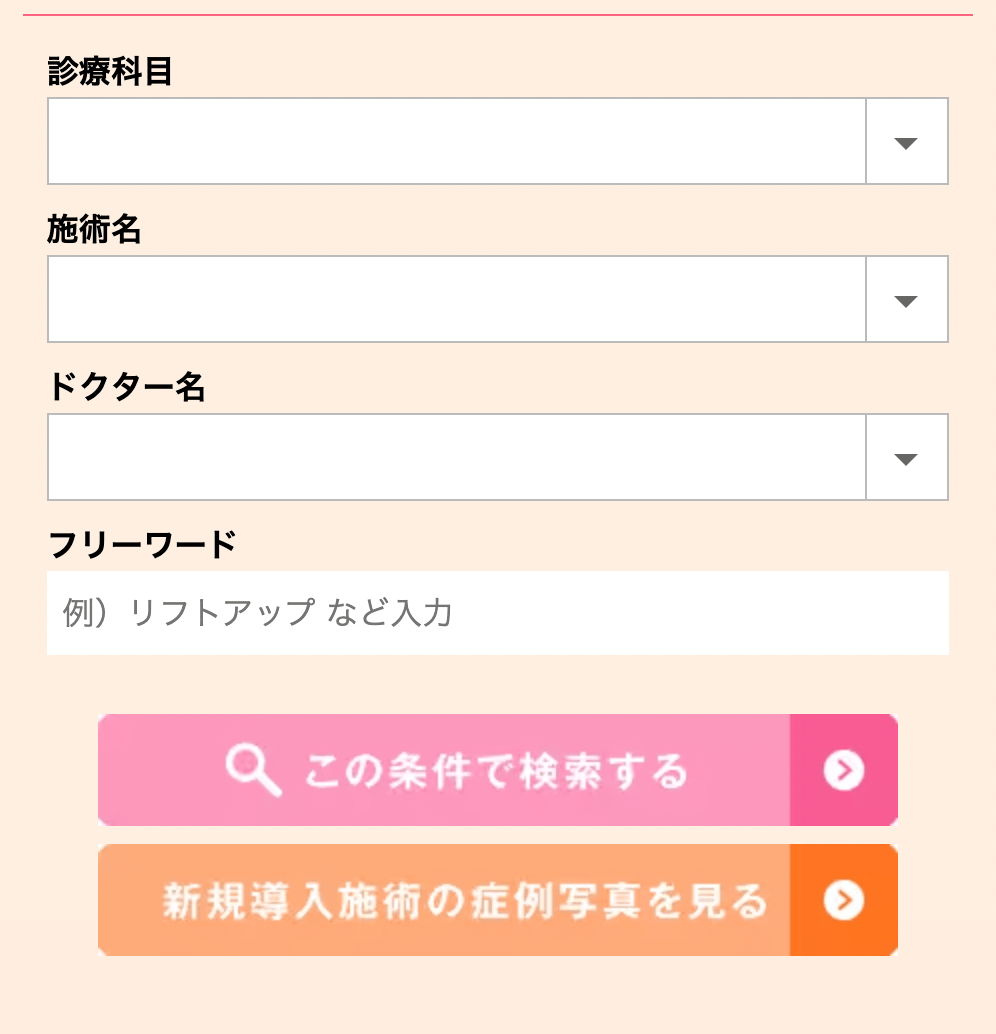Click the 診療科目 label
996x1034 pixels.
coord(110,71)
